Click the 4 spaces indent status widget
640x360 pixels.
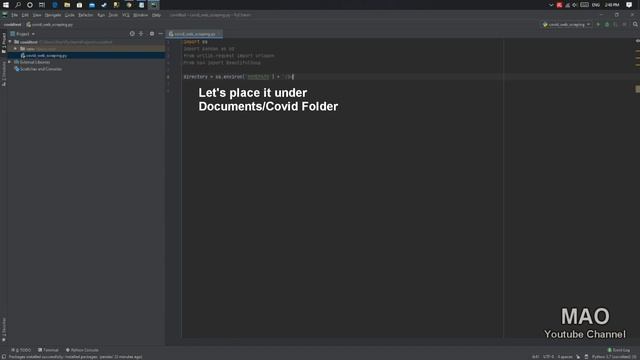click(565, 357)
